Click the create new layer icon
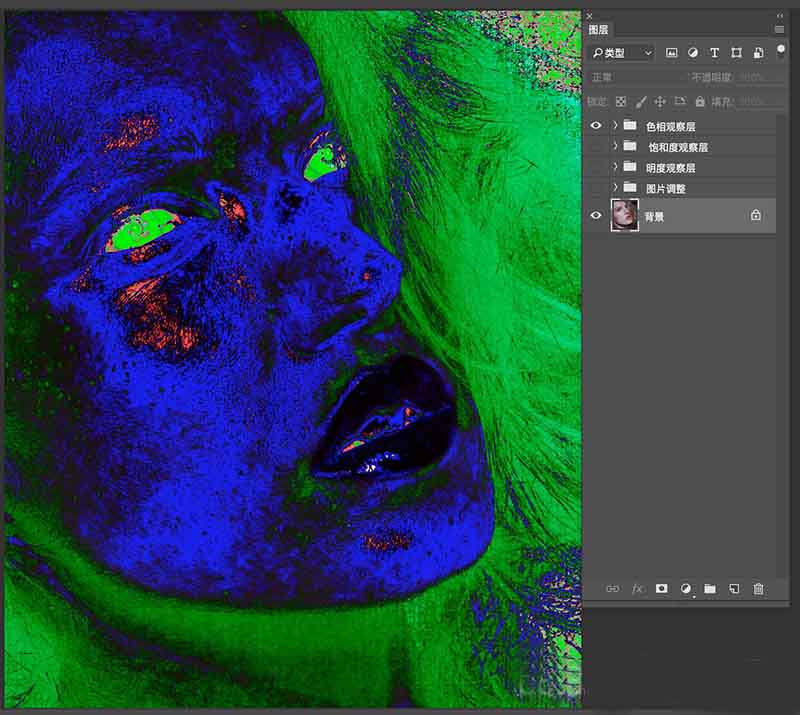This screenshot has width=800, height=715. [734, 589]
